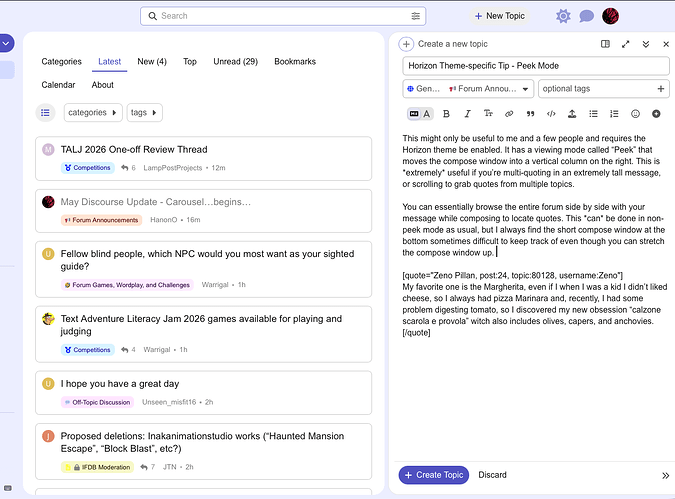Click LampPostProjects poster name
675x499 pixels.
(x=173, y=168)
